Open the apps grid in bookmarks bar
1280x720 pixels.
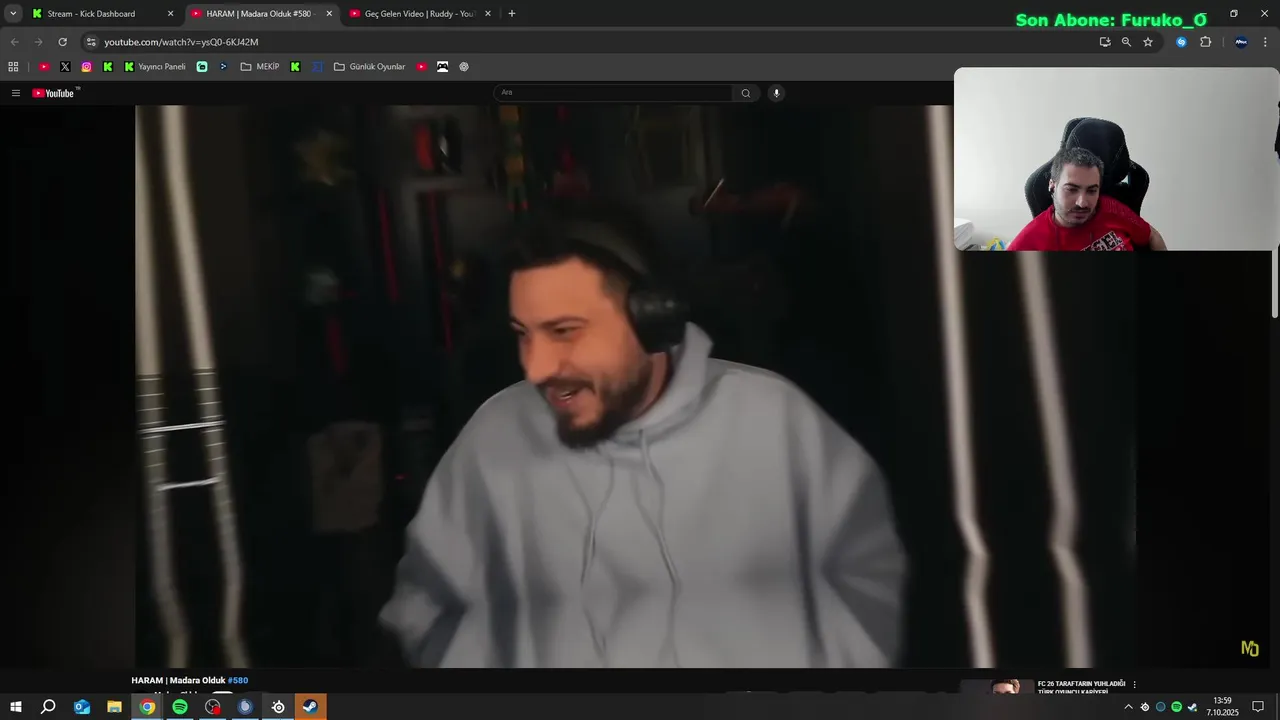pos(13,67)
